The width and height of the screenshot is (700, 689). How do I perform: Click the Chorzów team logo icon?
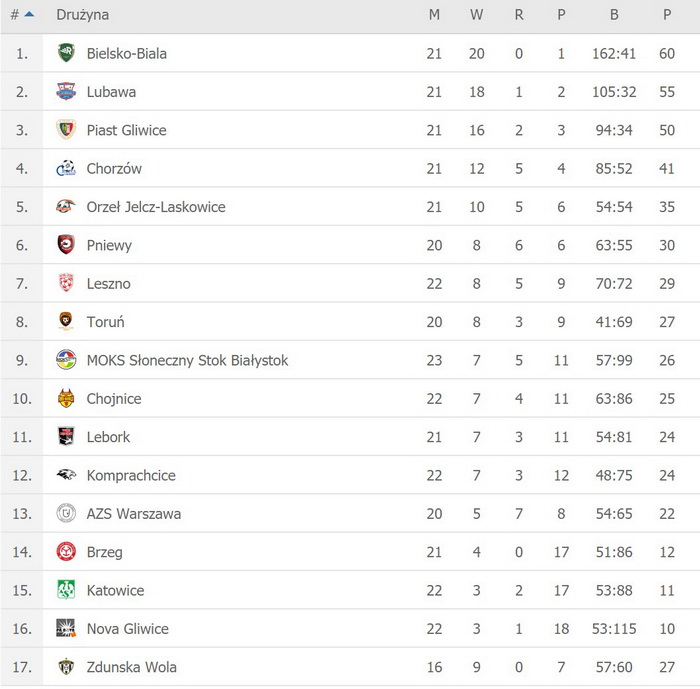66,168
